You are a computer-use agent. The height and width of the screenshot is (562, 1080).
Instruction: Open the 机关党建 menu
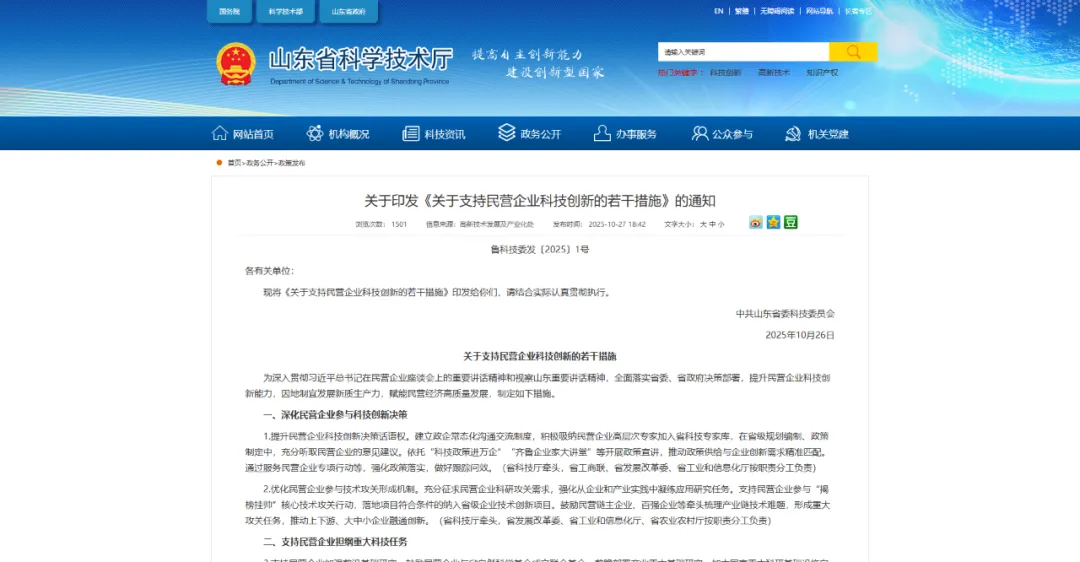click(x=828, y=134)
